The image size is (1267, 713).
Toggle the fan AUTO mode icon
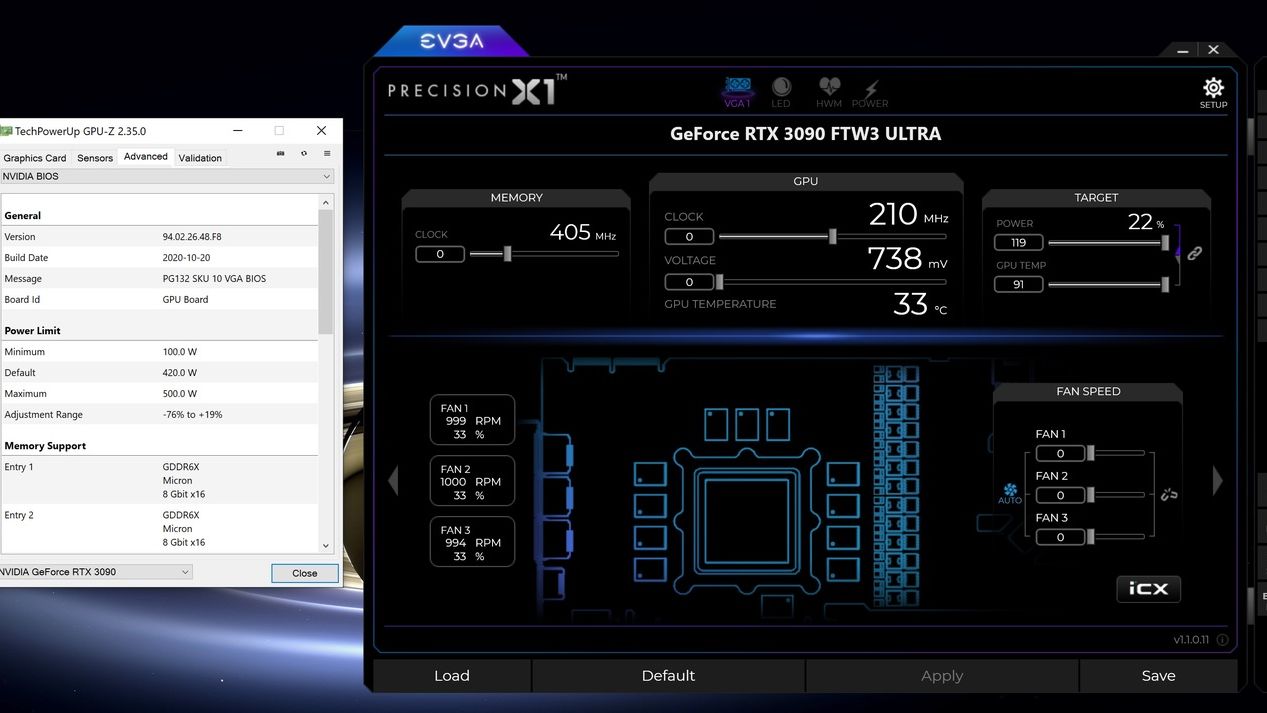pyautogui.click(x=1010, y=493)
